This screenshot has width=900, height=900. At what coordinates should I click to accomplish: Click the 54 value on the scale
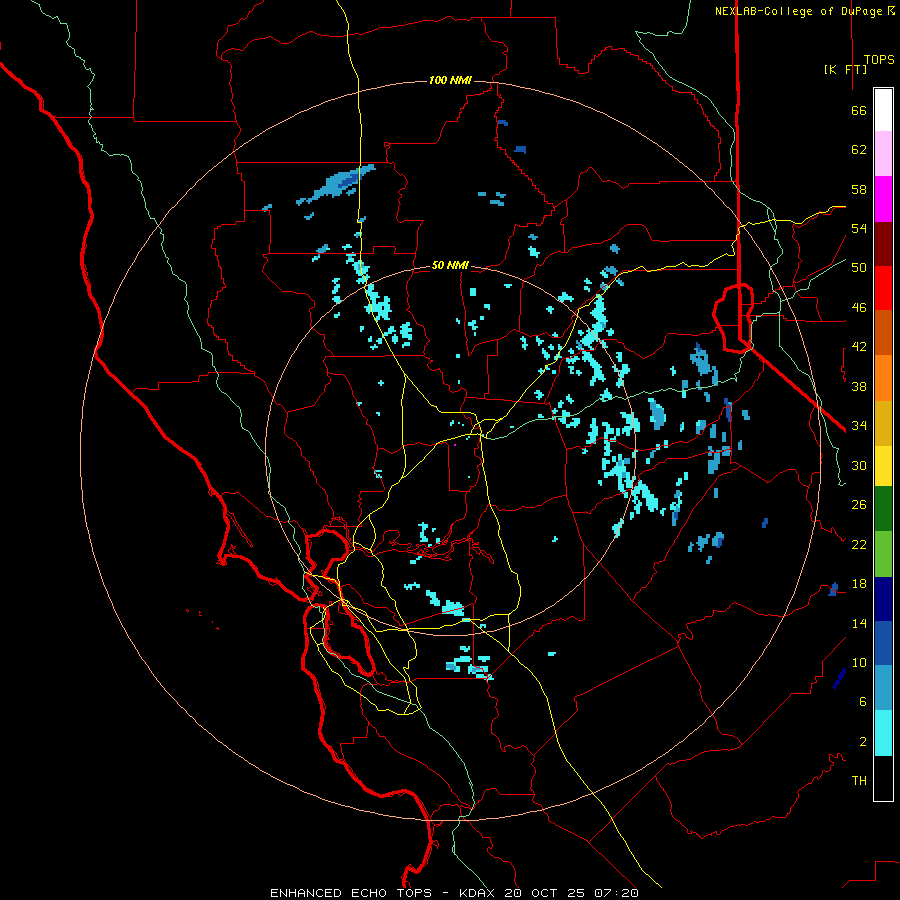tap(859, 228)
